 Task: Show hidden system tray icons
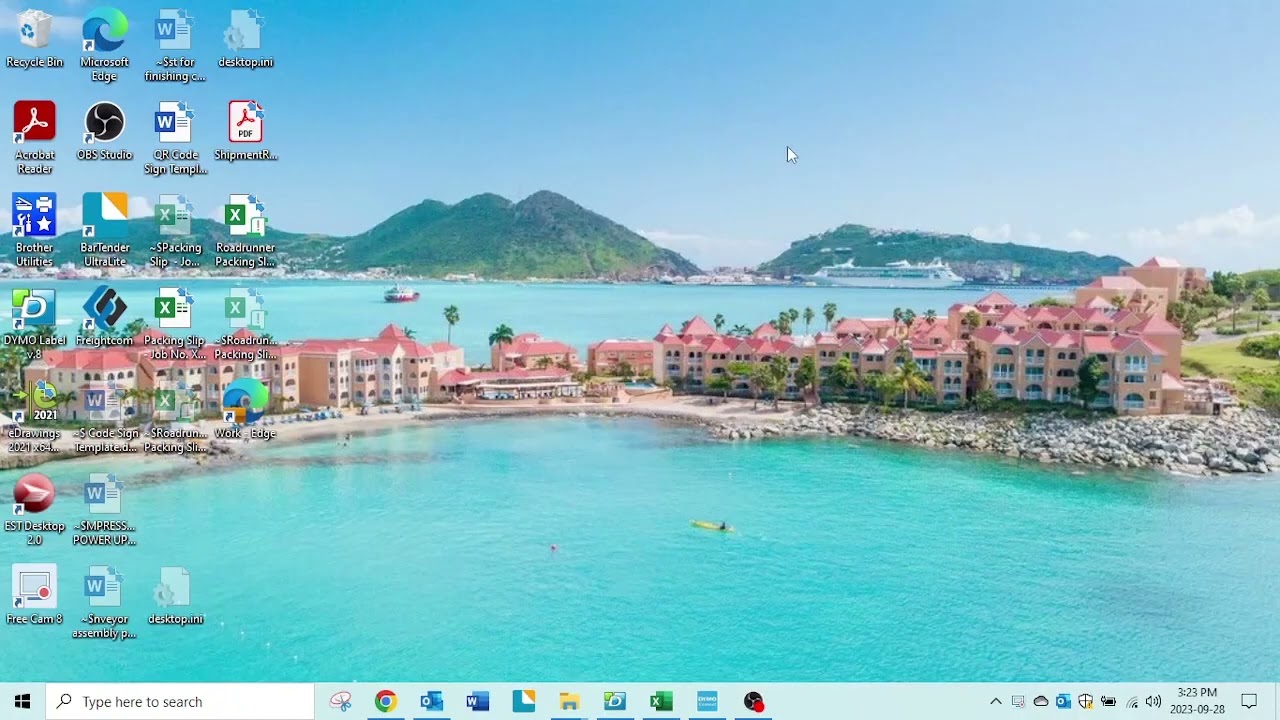pos(995,702)
